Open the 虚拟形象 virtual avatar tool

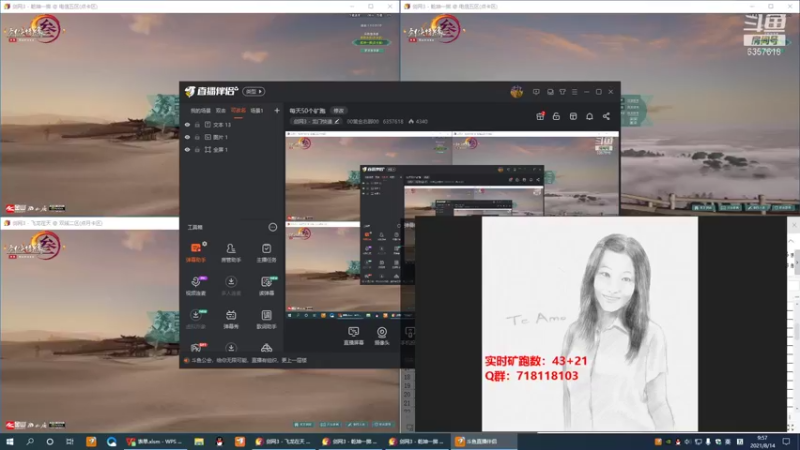tap(196, 319)
